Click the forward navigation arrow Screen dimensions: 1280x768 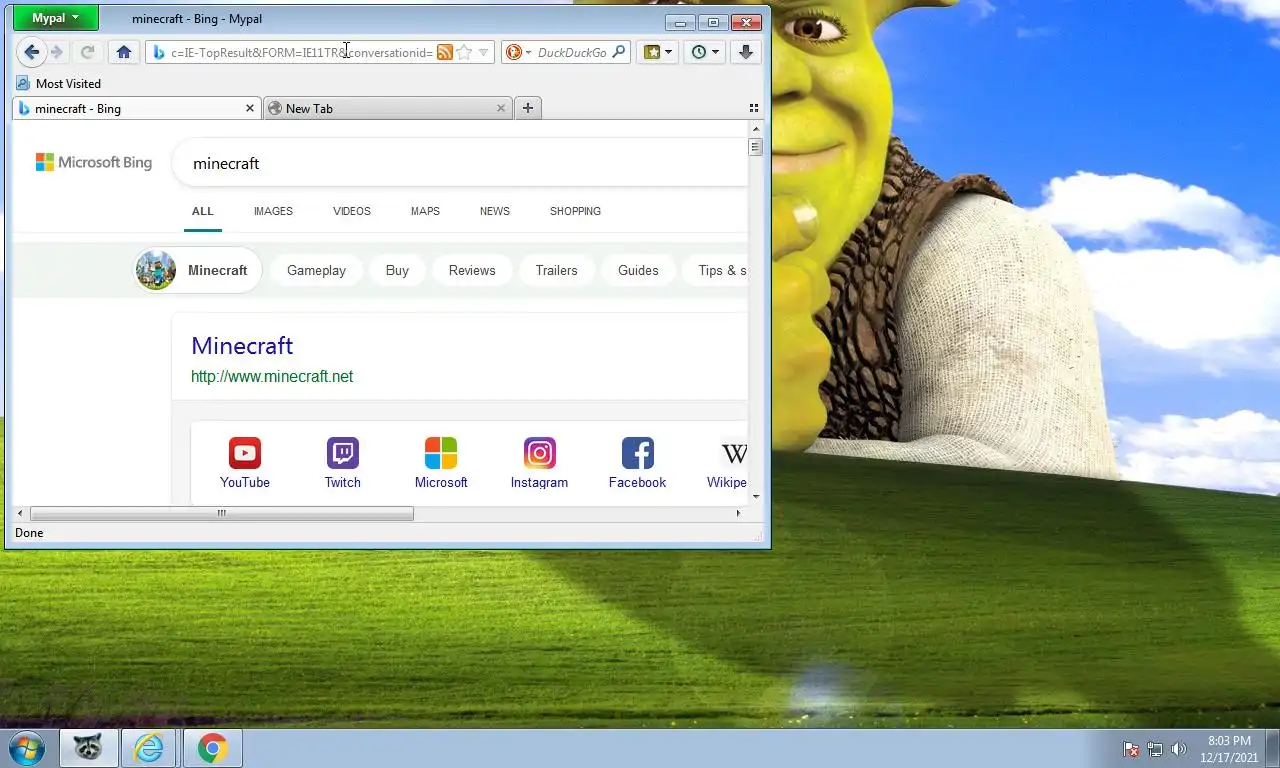pyautogui.click(x=58, y=52)
